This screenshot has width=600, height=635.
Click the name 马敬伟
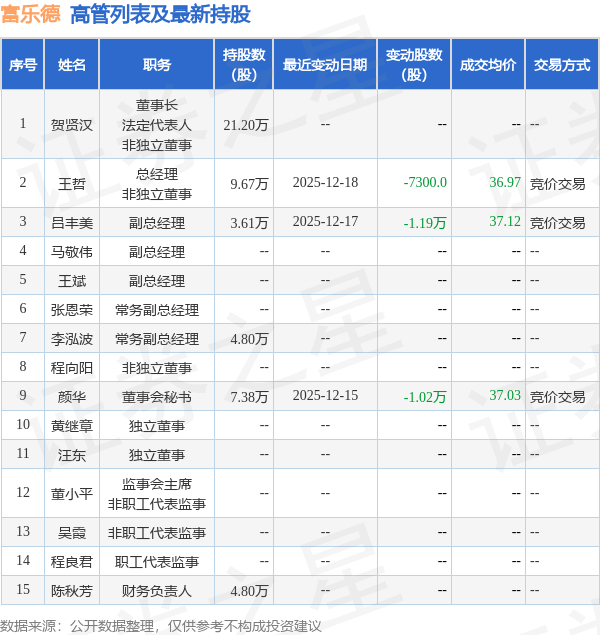pos(72,252)
